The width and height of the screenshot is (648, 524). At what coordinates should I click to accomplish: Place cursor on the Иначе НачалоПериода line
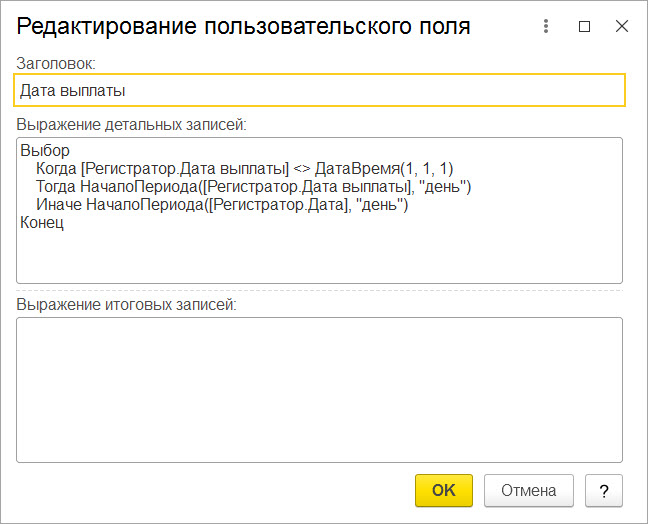[x=222, y=205]
